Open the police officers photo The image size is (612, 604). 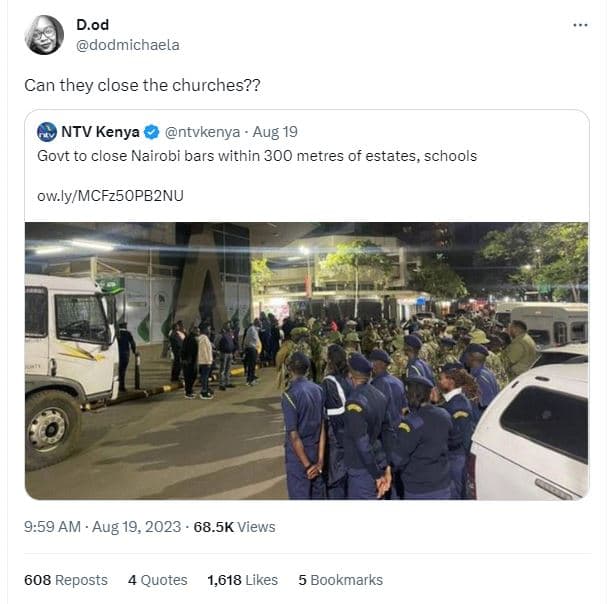(x=306, y=360)
